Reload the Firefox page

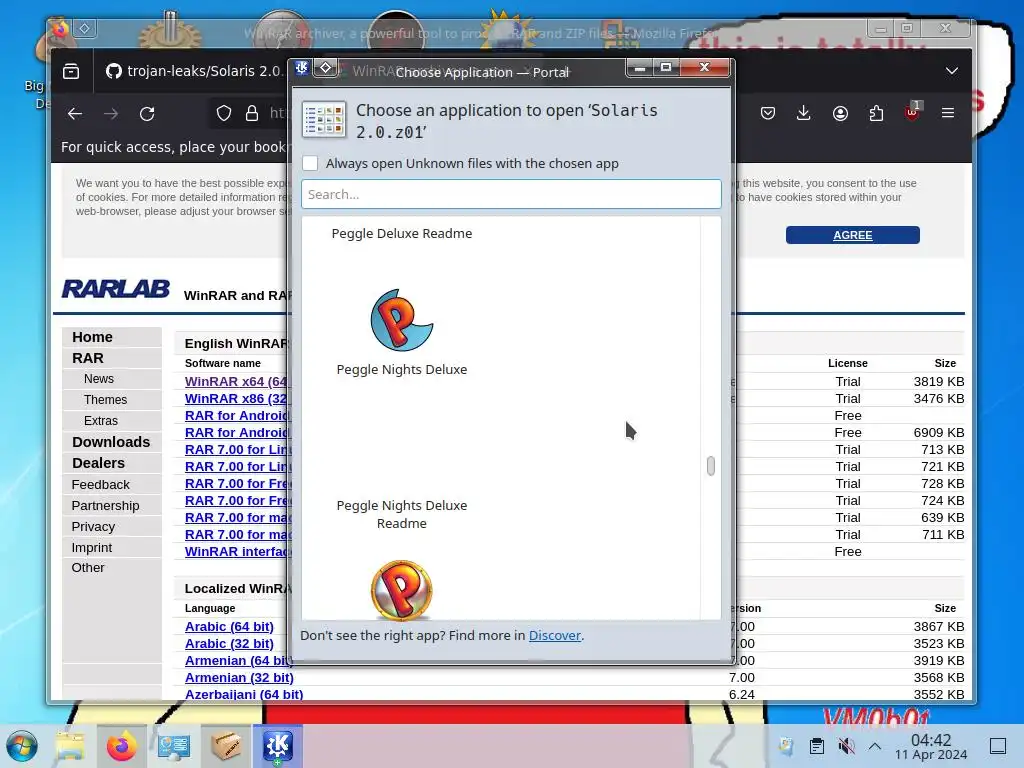(147, 114)
